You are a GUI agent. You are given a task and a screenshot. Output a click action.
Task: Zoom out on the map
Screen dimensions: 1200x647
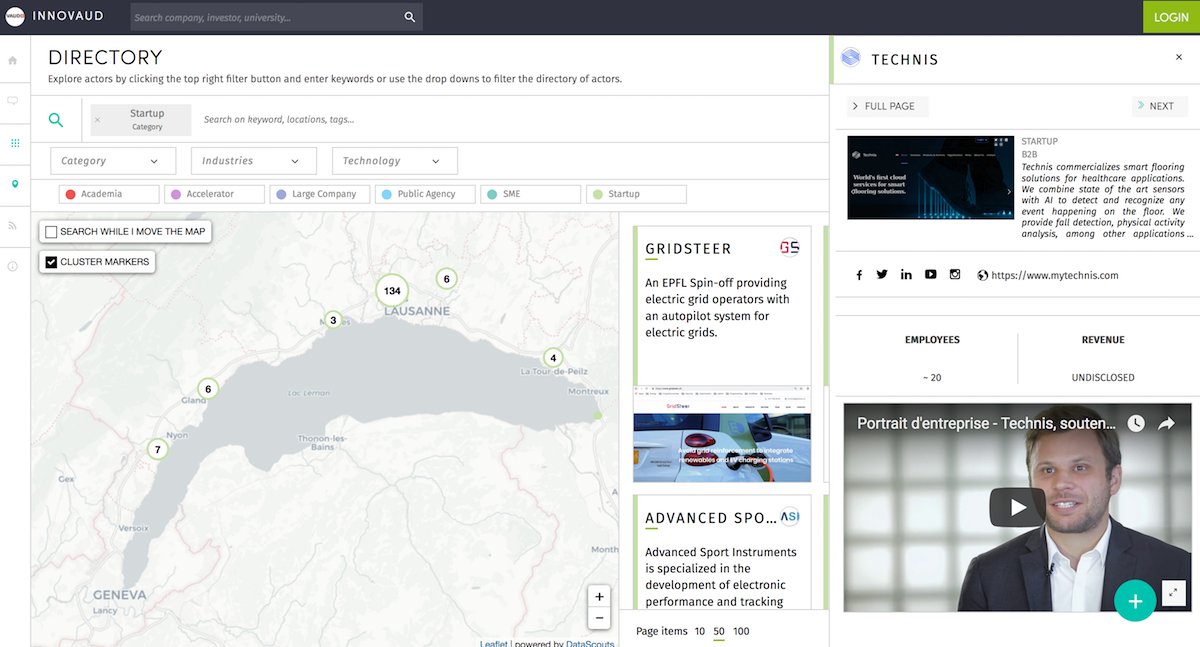point(599,618)
